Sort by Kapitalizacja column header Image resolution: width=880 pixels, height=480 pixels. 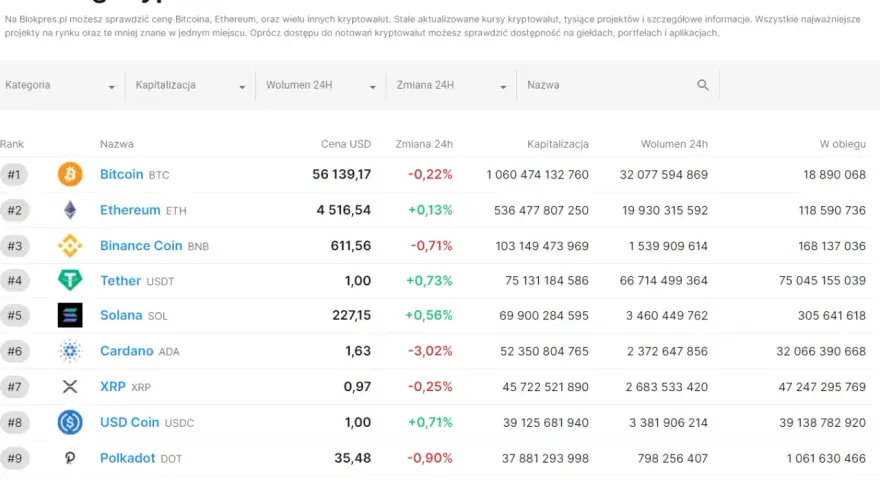tap(558, 144)
